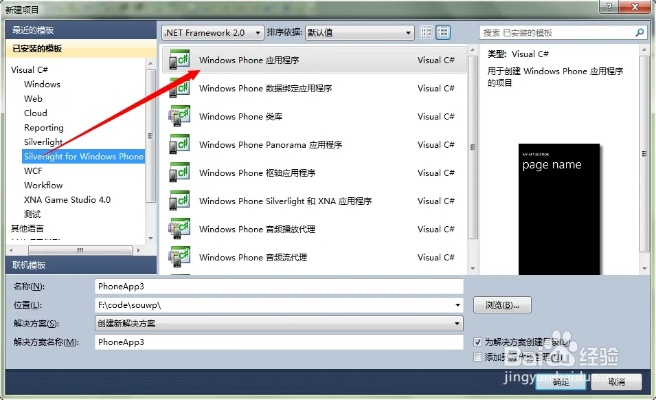Select Windows Phone 枢轴应用程序 template icon

pos(179,172)
